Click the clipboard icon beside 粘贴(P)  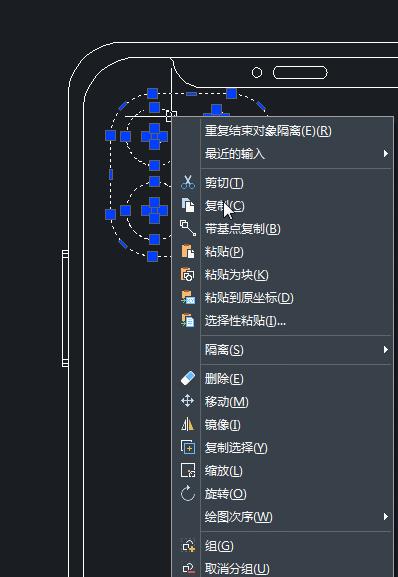(x=188, y=251)
